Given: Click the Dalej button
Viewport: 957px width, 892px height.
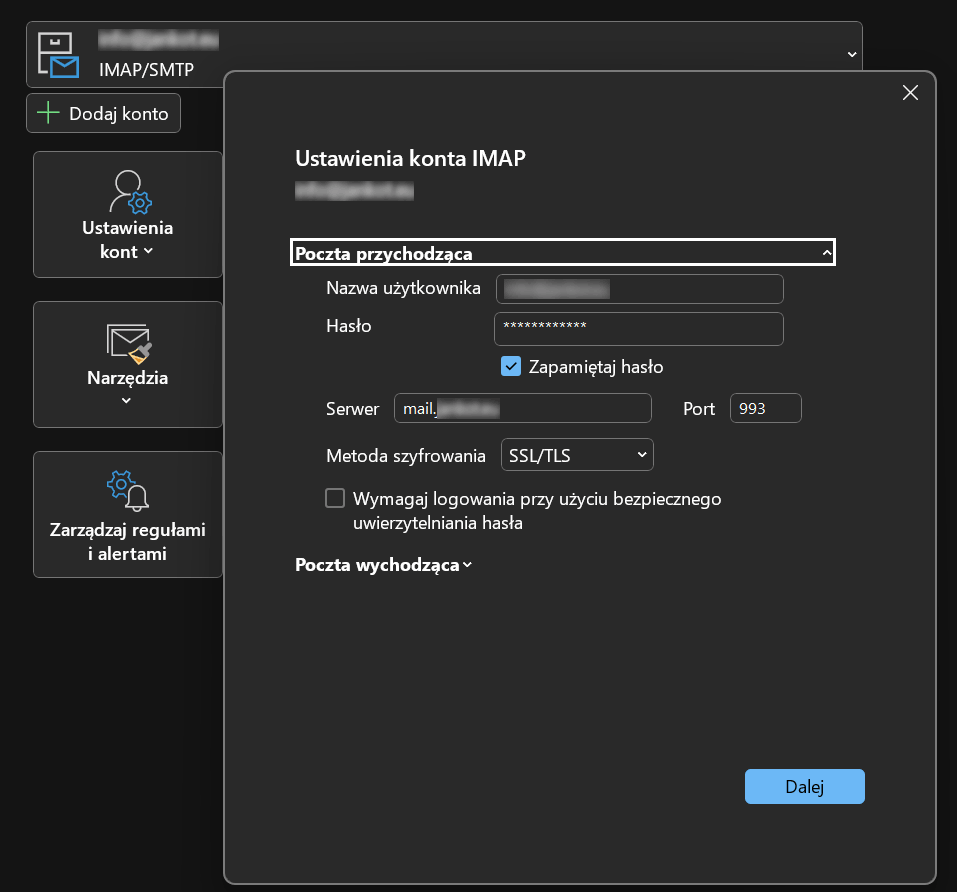Looking at the screenshot, I should tap(804, 786).
